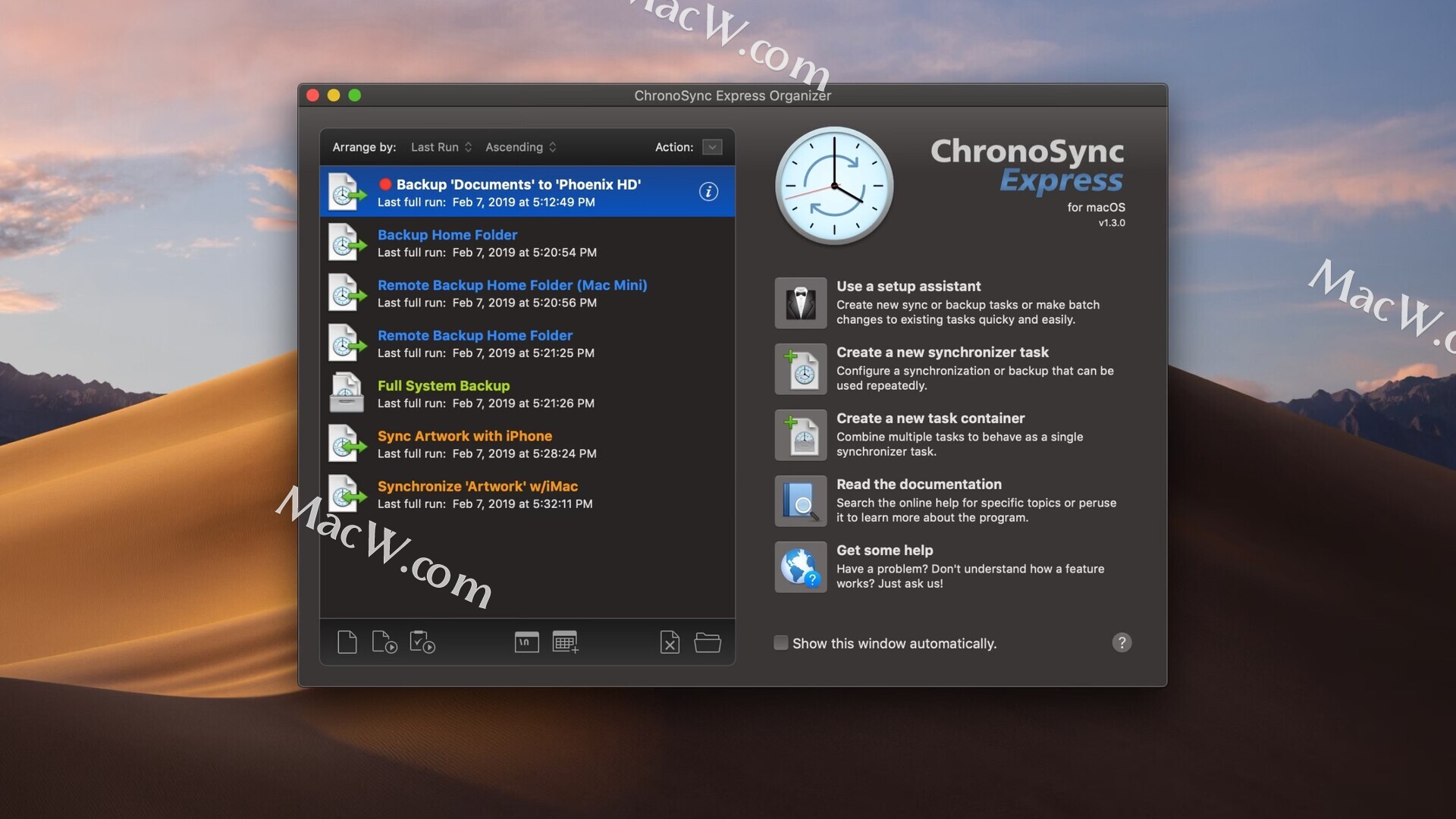Open the 'Last Run' arrange-by dropdown
The width and height of the screenshot is (1456, 819).
[x=441, y=147]
